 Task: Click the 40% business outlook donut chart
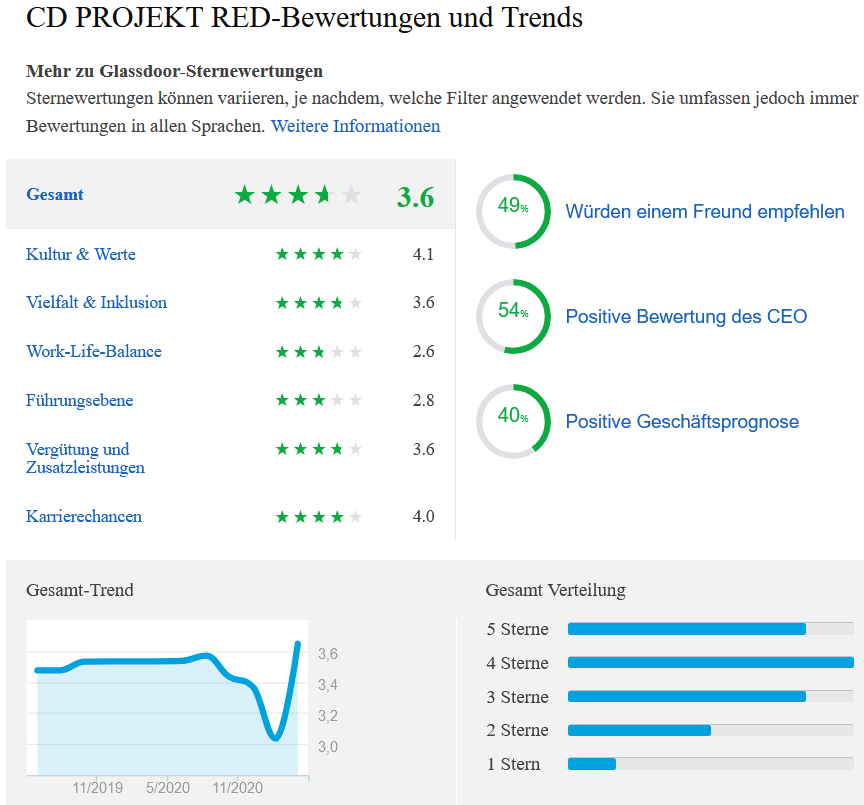click(514, 422)
